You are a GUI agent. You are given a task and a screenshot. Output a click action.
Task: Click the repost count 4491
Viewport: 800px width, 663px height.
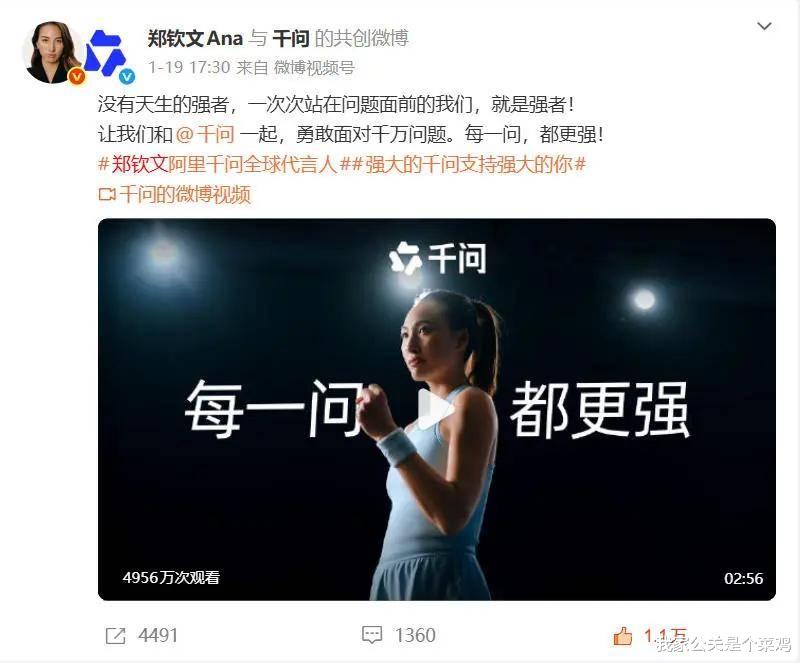point(158,636)
